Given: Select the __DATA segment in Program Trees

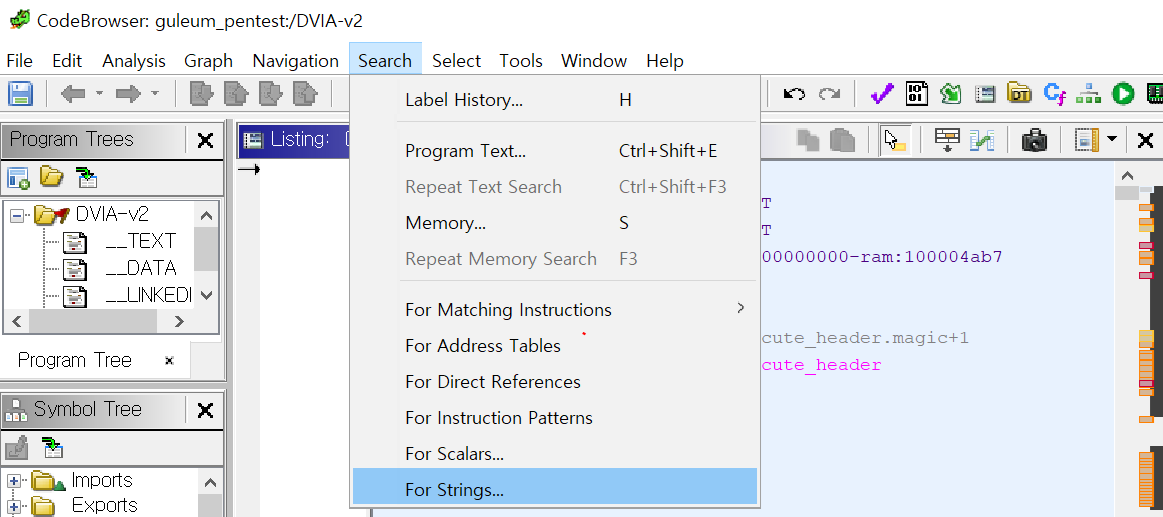Looking at the screenshot, I should coord(141,269).
